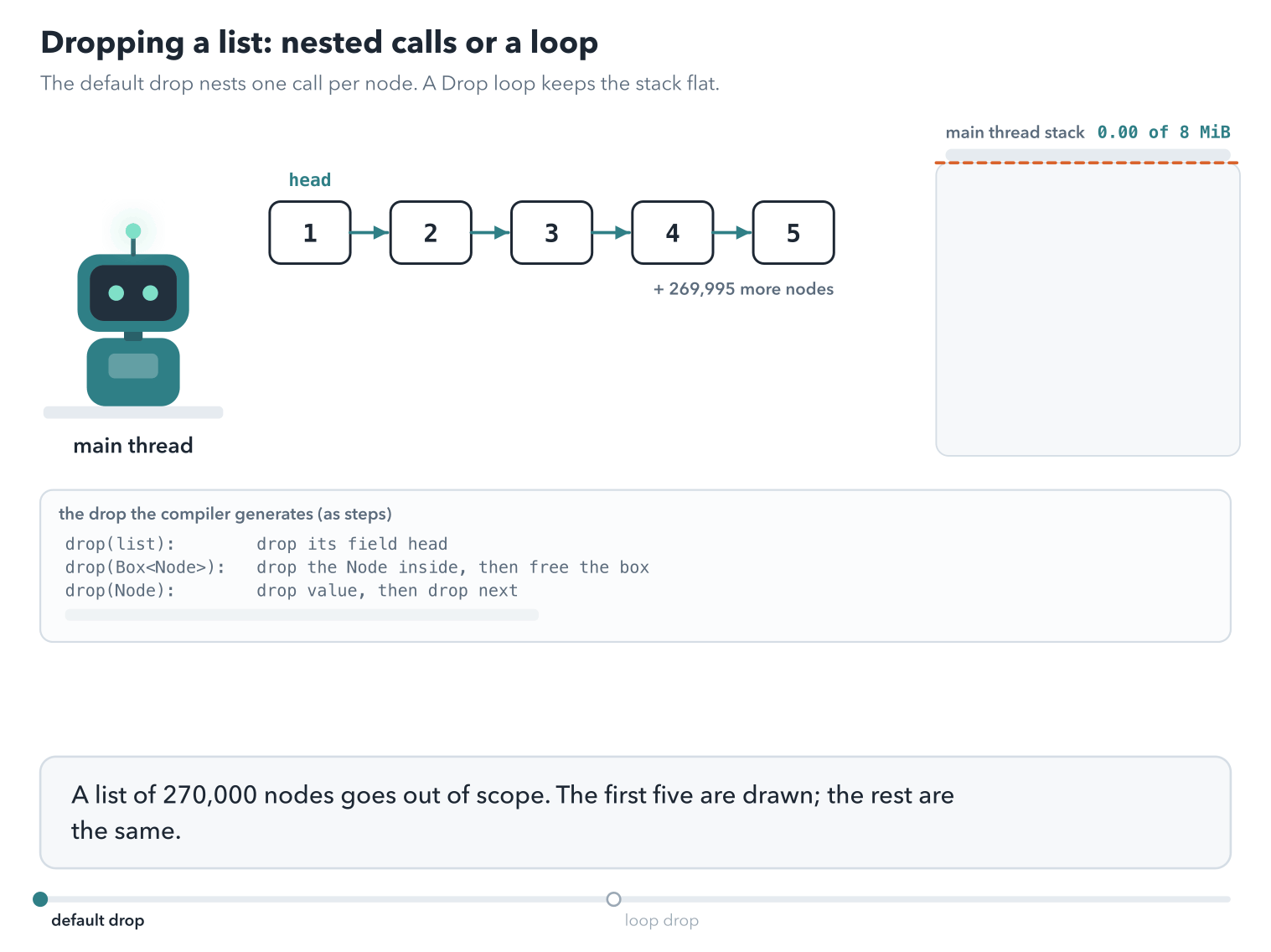The image size is (1271, 952).
Task: Click the '0.00 of 8 MiB' stack readout
Action: click(1164, 132)
